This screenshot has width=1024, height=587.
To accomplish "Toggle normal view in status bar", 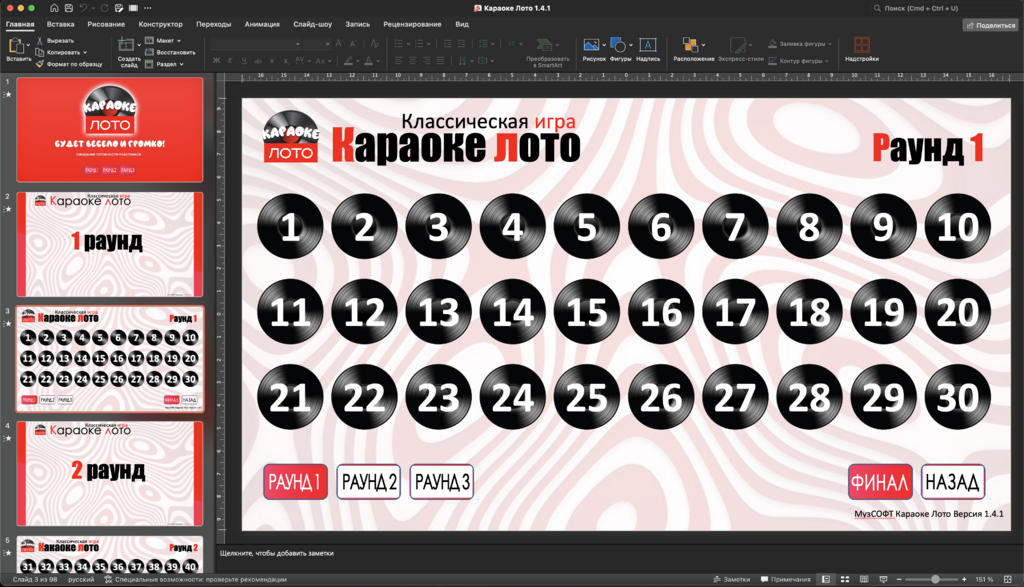I will (825, 579).
